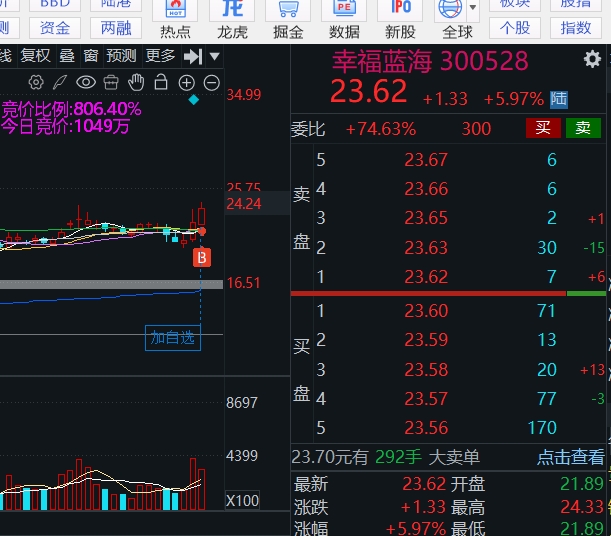Viewport: 611px width, 536px height.
Task: Open quote panel settings gear
Action: [x=592, y=60]
